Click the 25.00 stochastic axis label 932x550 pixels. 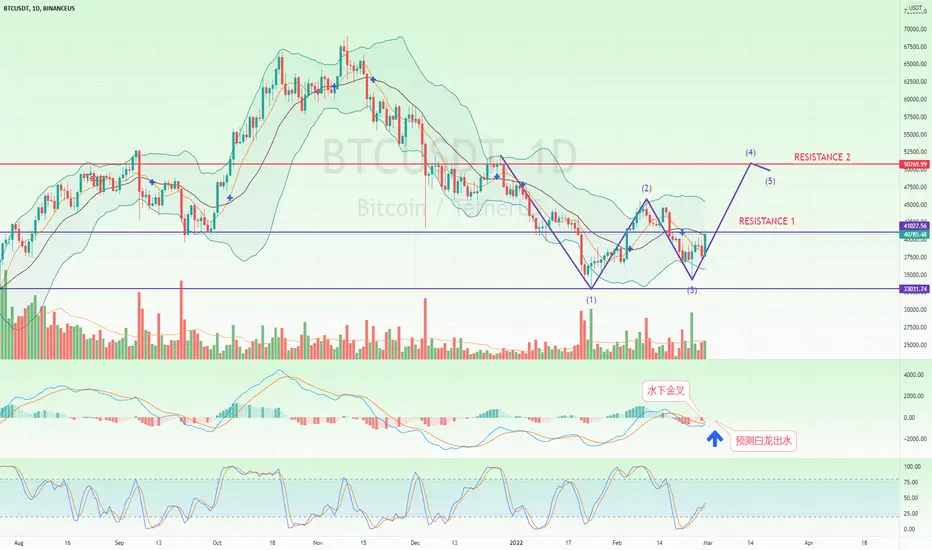pos(911,514)
